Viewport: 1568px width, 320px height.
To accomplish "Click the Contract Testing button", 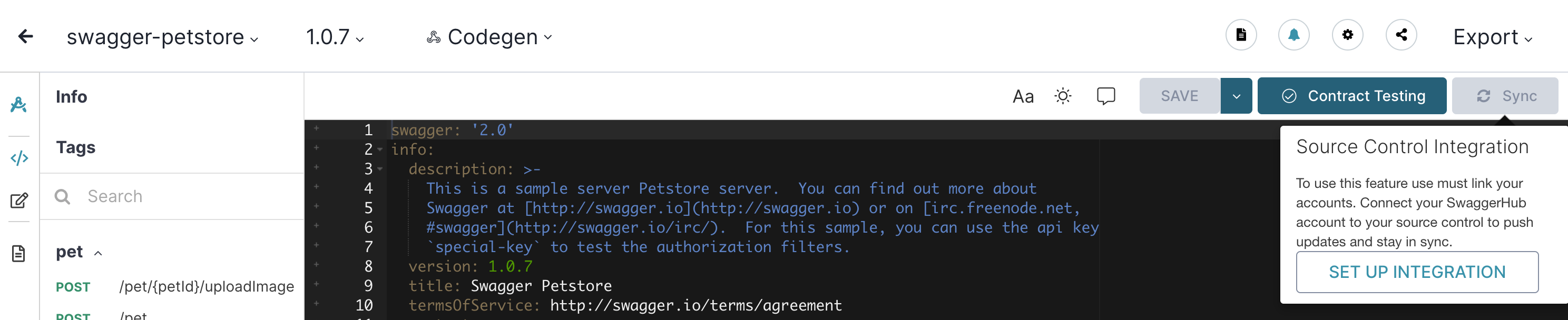I will 1352,96.
